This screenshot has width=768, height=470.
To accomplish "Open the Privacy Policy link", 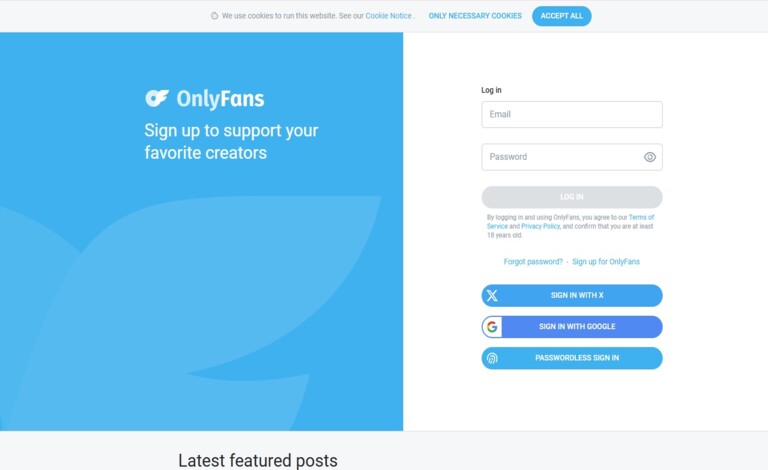I will pyautogui.click(x=540, y=226).
